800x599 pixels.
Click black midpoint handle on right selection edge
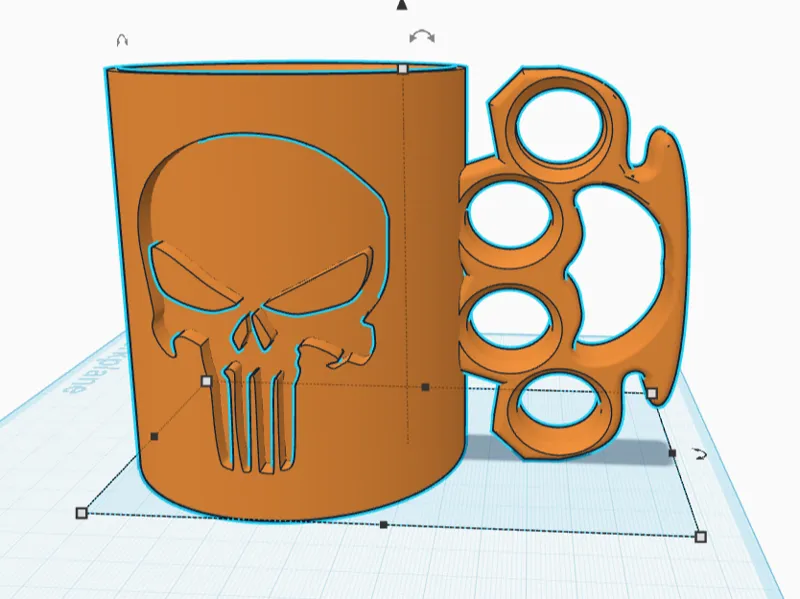pyautogui.click(x=672, y=453)
